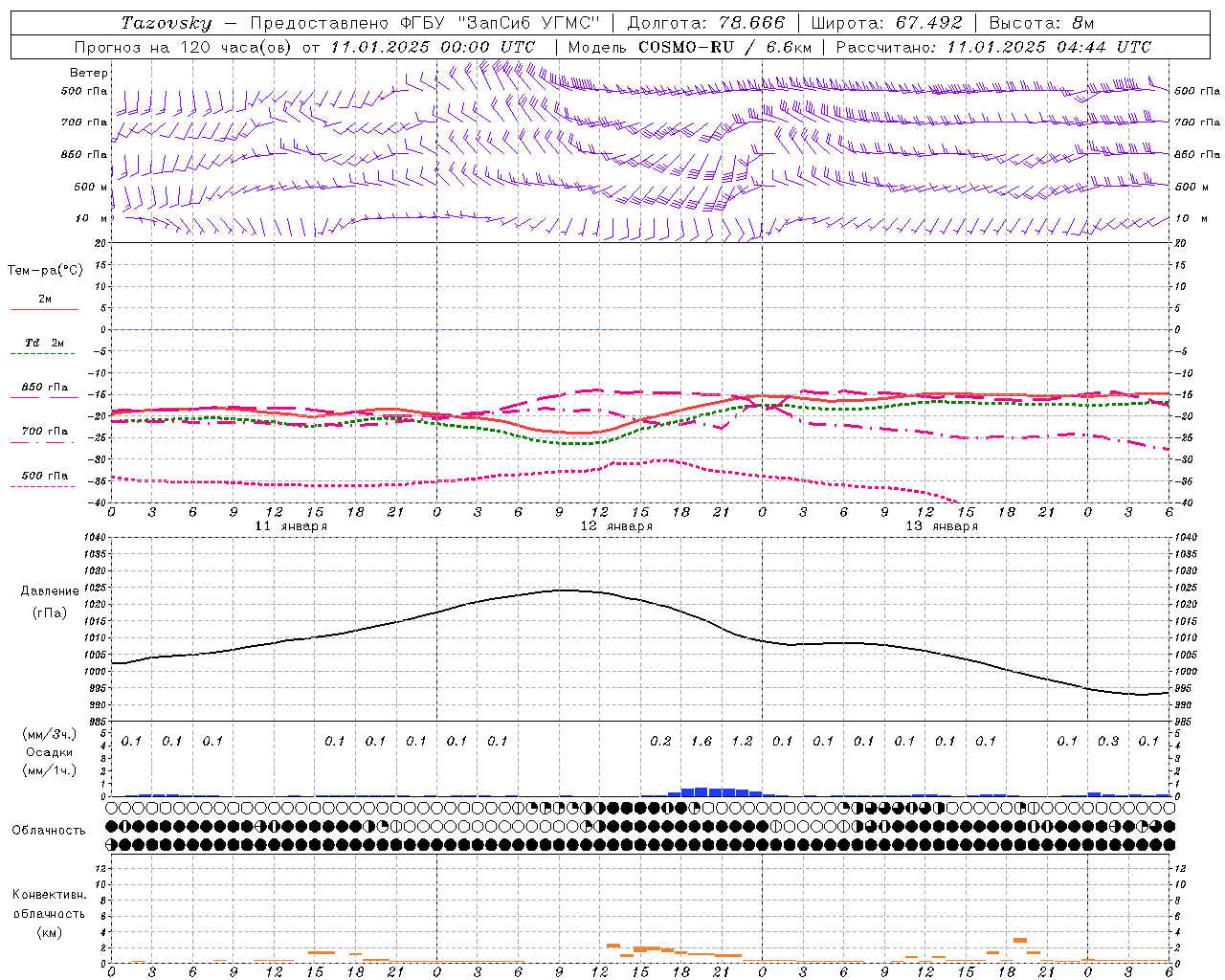Click the '(км)' unit under convective label
Screen dimensions: 1225x980
click(50, 932)
